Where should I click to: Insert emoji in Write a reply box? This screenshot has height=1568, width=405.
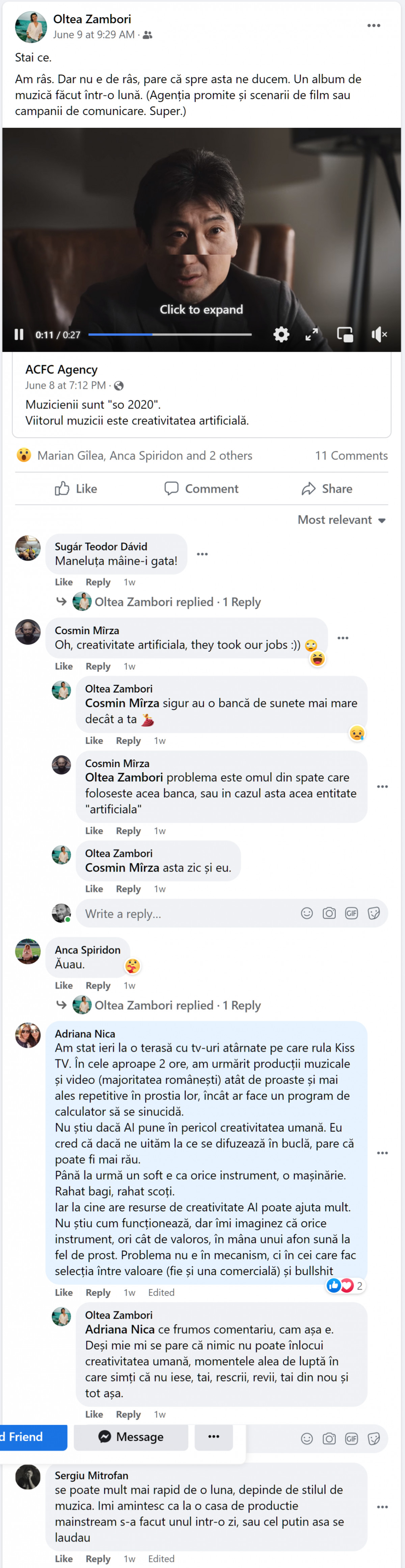point(307,913)
